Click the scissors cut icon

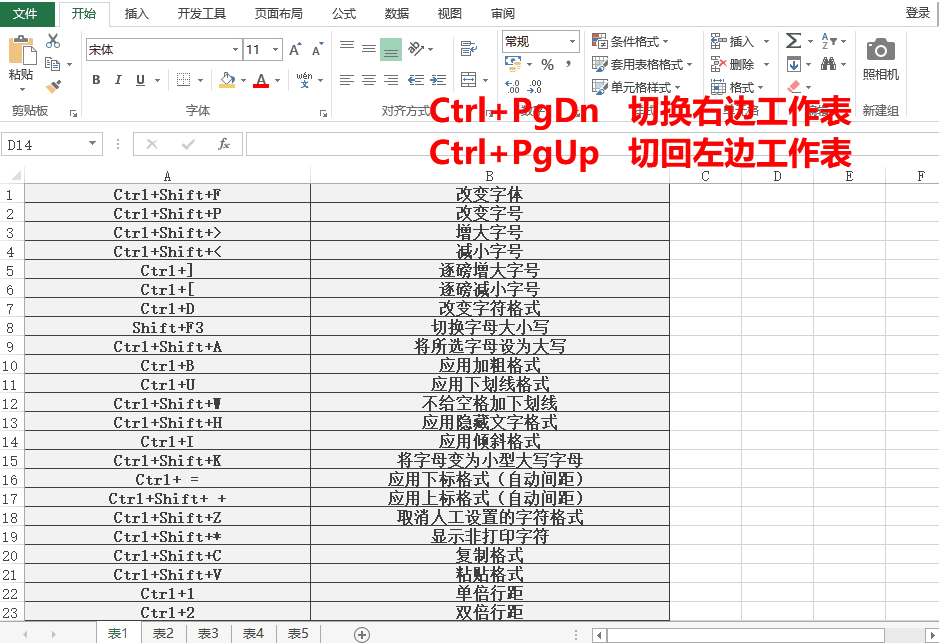pyautogui.click(x=52, y=41)
